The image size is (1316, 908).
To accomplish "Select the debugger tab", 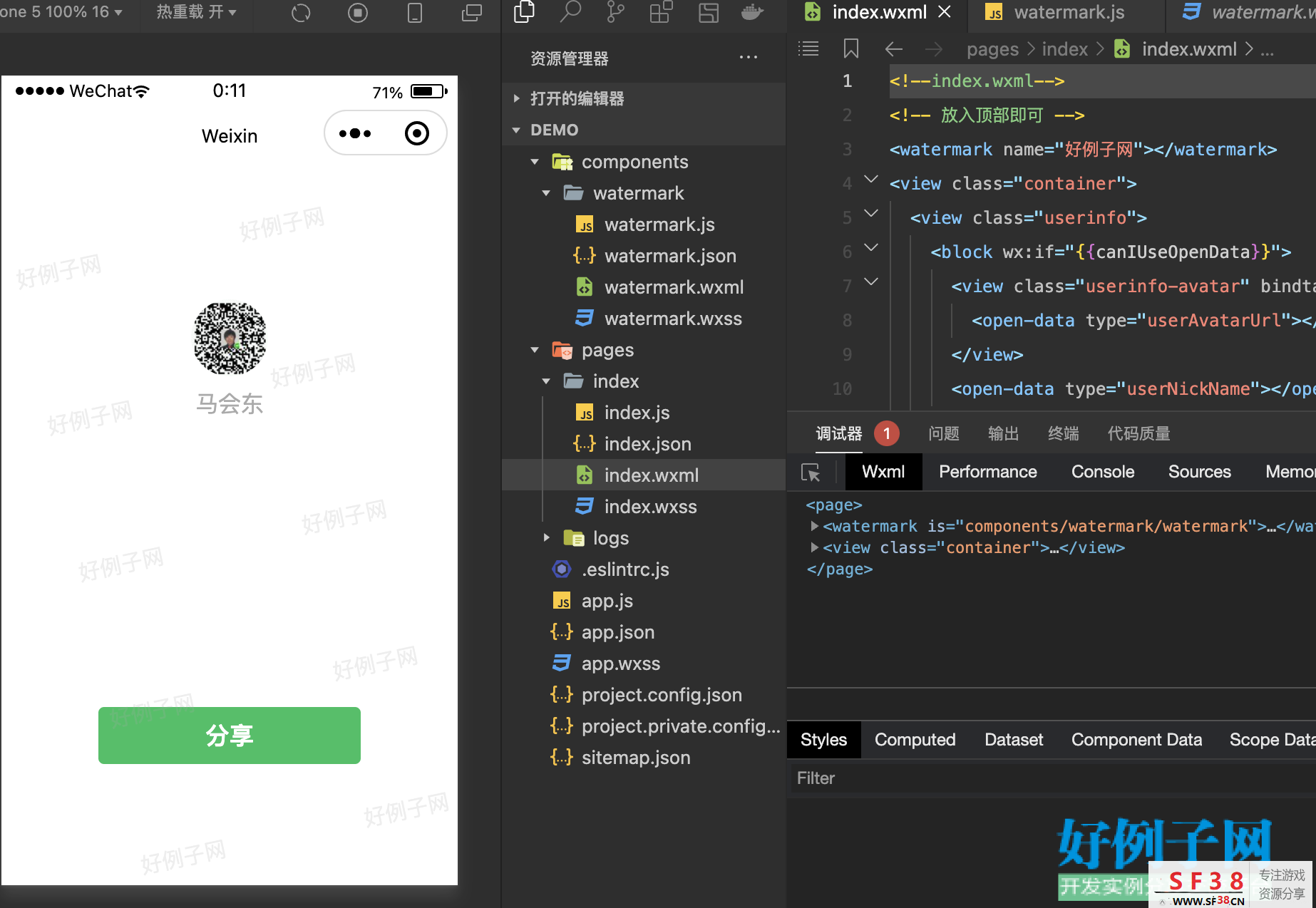I will click(839, 433).
